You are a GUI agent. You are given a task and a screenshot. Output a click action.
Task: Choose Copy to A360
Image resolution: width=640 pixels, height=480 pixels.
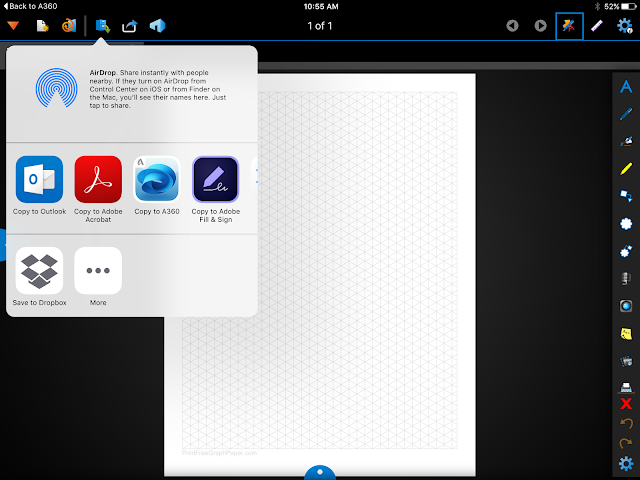pos(157,184)
